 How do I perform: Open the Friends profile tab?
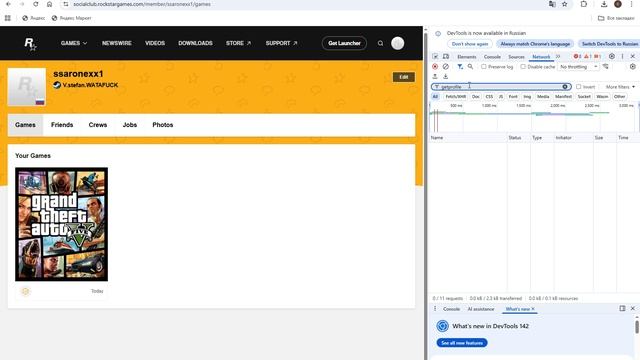pyautogui.click(x=62, y=125)
